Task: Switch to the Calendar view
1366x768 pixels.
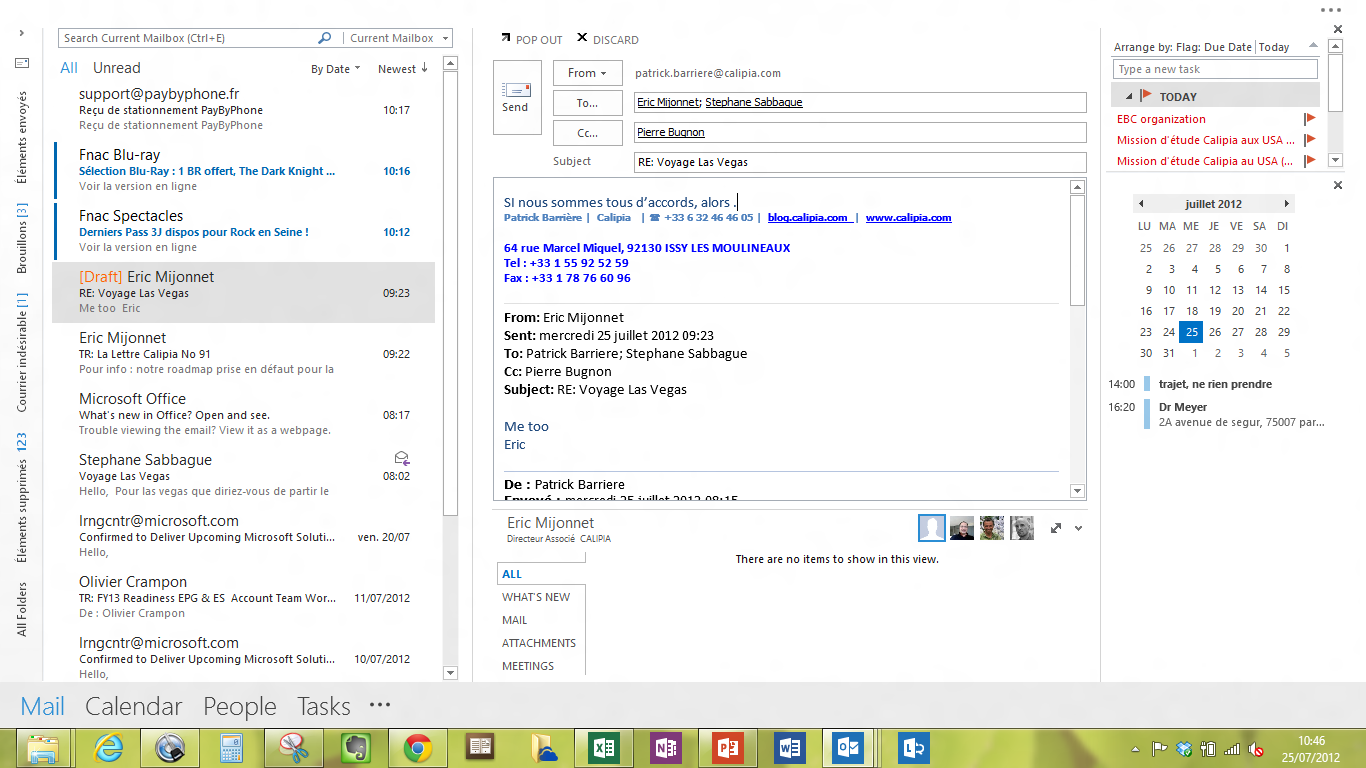Action: 133,706
